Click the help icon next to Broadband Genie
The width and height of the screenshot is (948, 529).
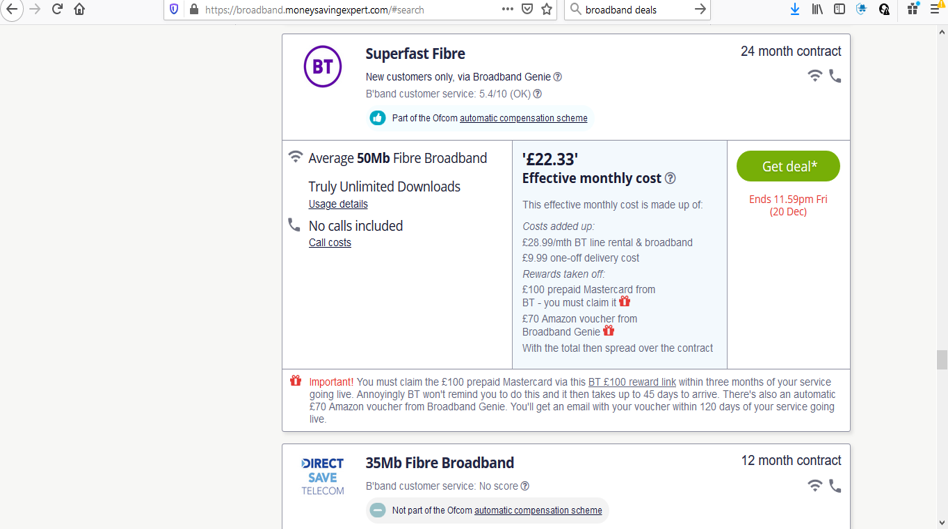(x=558, y=77)
